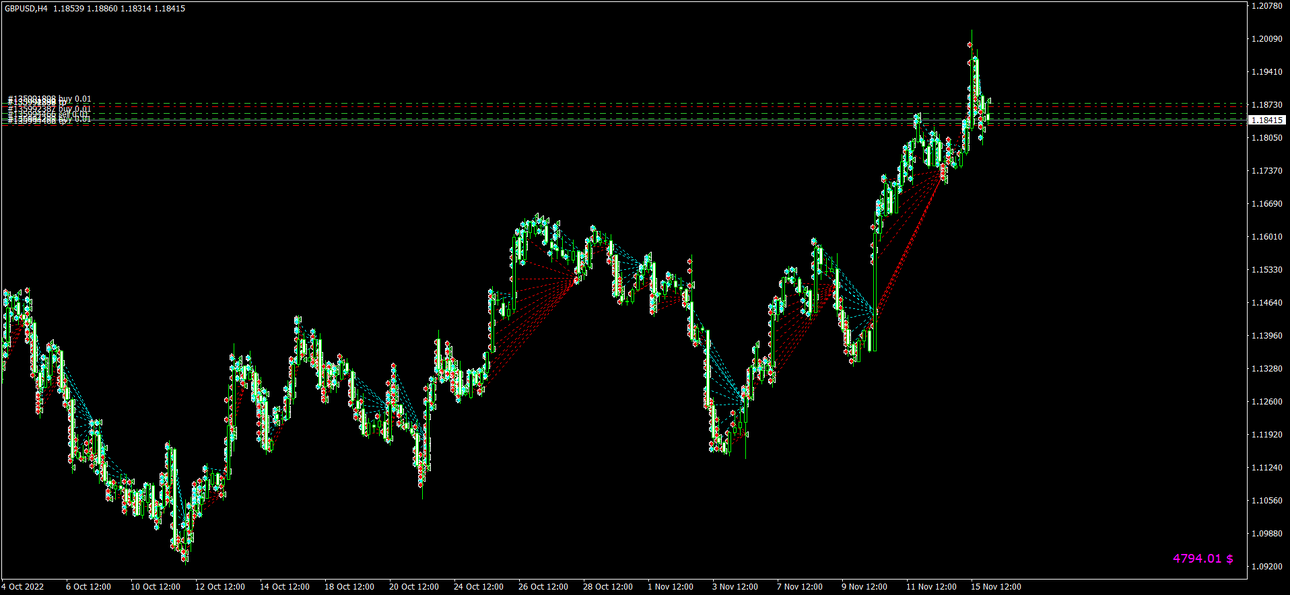Click the 1.13280 price axis label
The height and width of the screenshot is (595, 1290).
[x=1266, y=369]
